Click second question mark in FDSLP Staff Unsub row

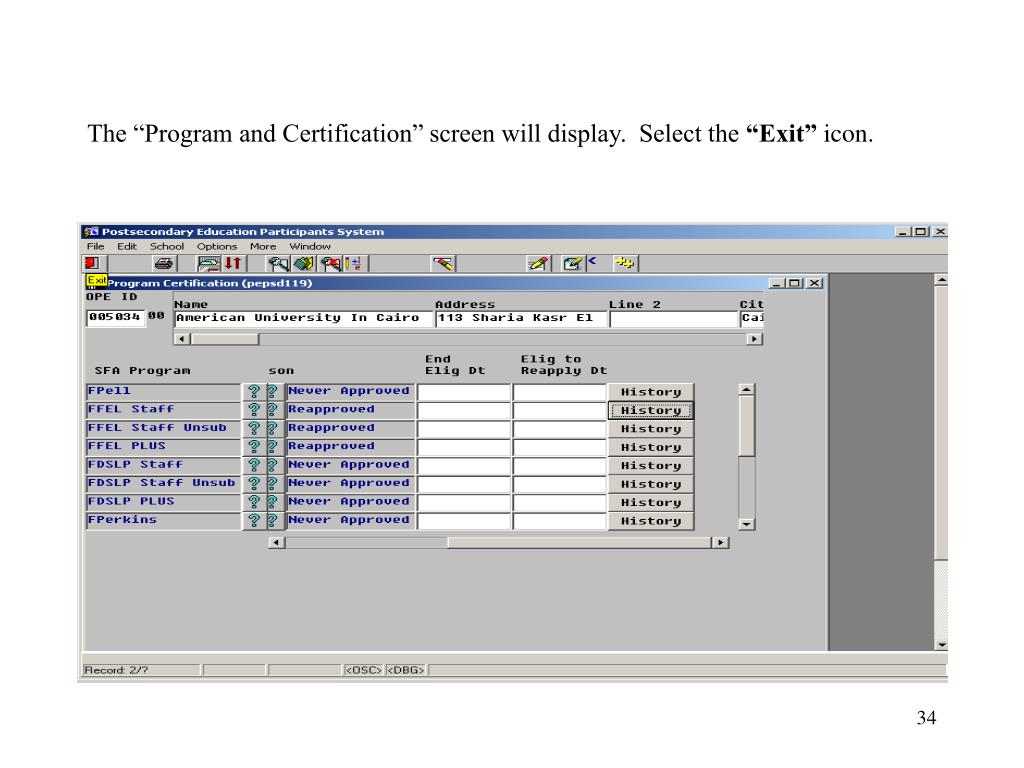[x=272, y=483]
